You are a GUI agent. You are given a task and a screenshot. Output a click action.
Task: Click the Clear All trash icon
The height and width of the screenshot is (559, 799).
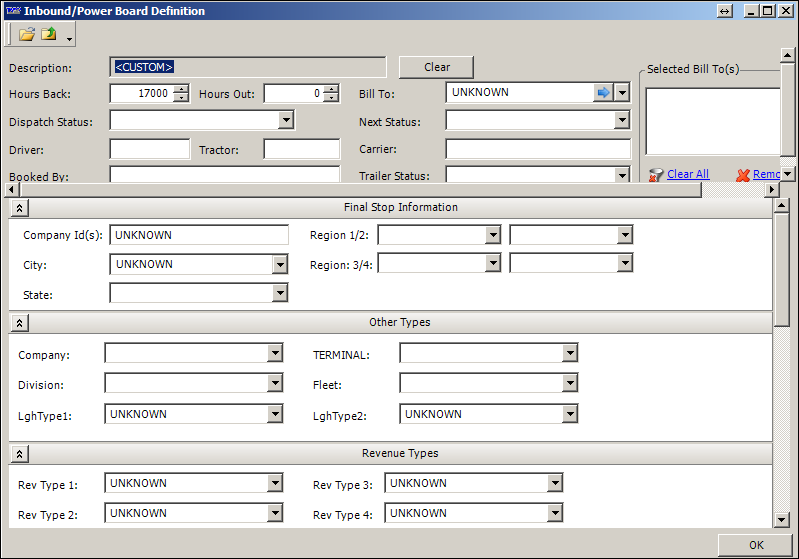(655, 174)
